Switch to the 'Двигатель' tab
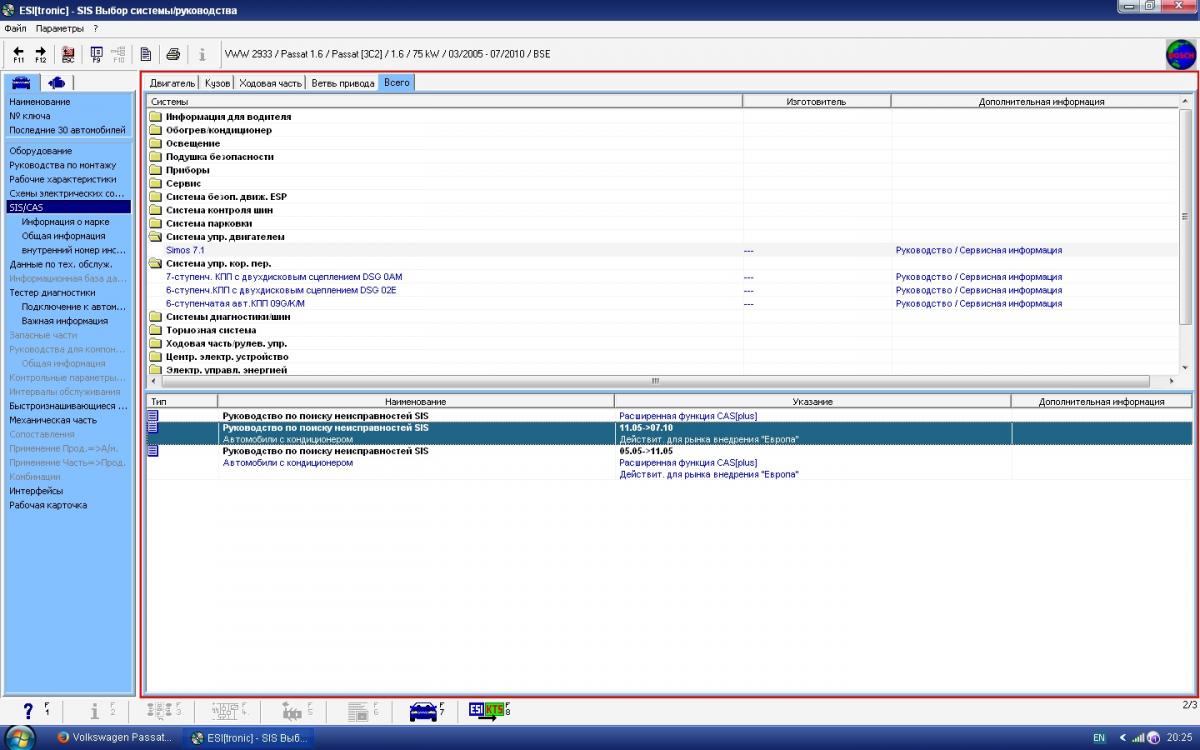This screenshot has width=1200, height=750. (x=173, y=83)
